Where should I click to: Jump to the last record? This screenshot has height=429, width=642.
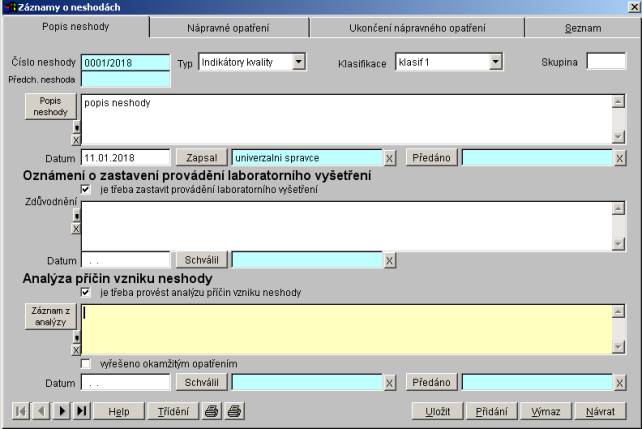tap(81, 410)
